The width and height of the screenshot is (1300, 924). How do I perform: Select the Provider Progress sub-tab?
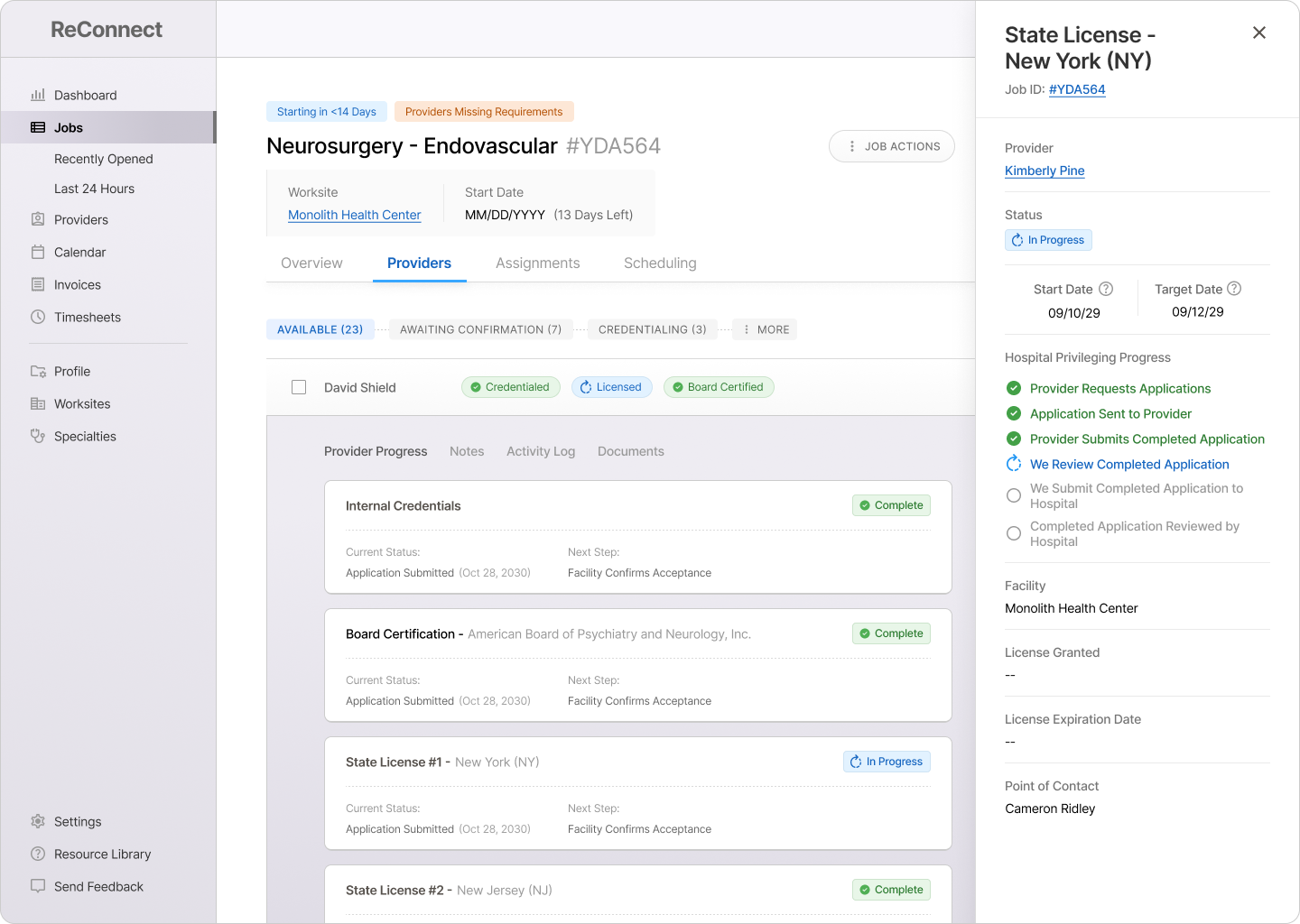pyautogui.click(x=376, y=451)
